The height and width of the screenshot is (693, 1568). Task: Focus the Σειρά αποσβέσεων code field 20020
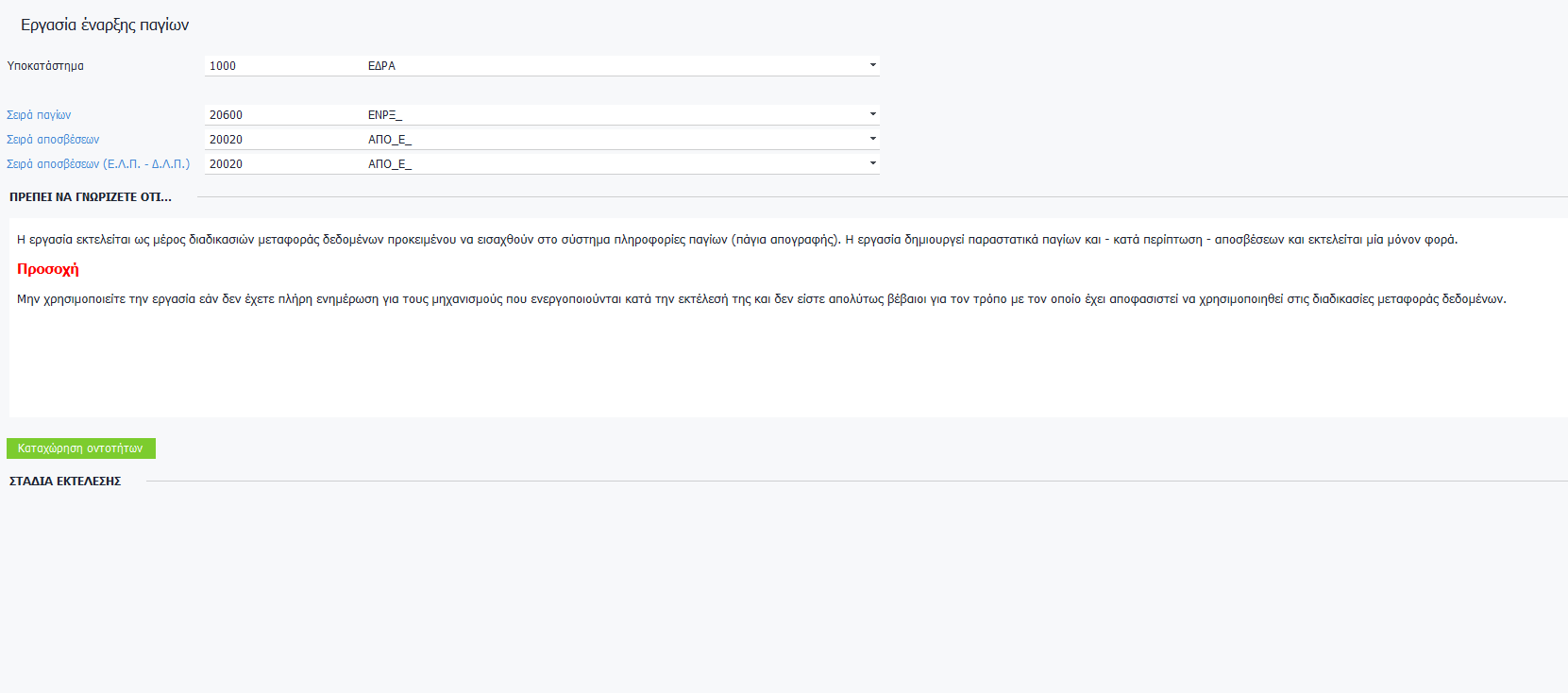pos(283,140)
